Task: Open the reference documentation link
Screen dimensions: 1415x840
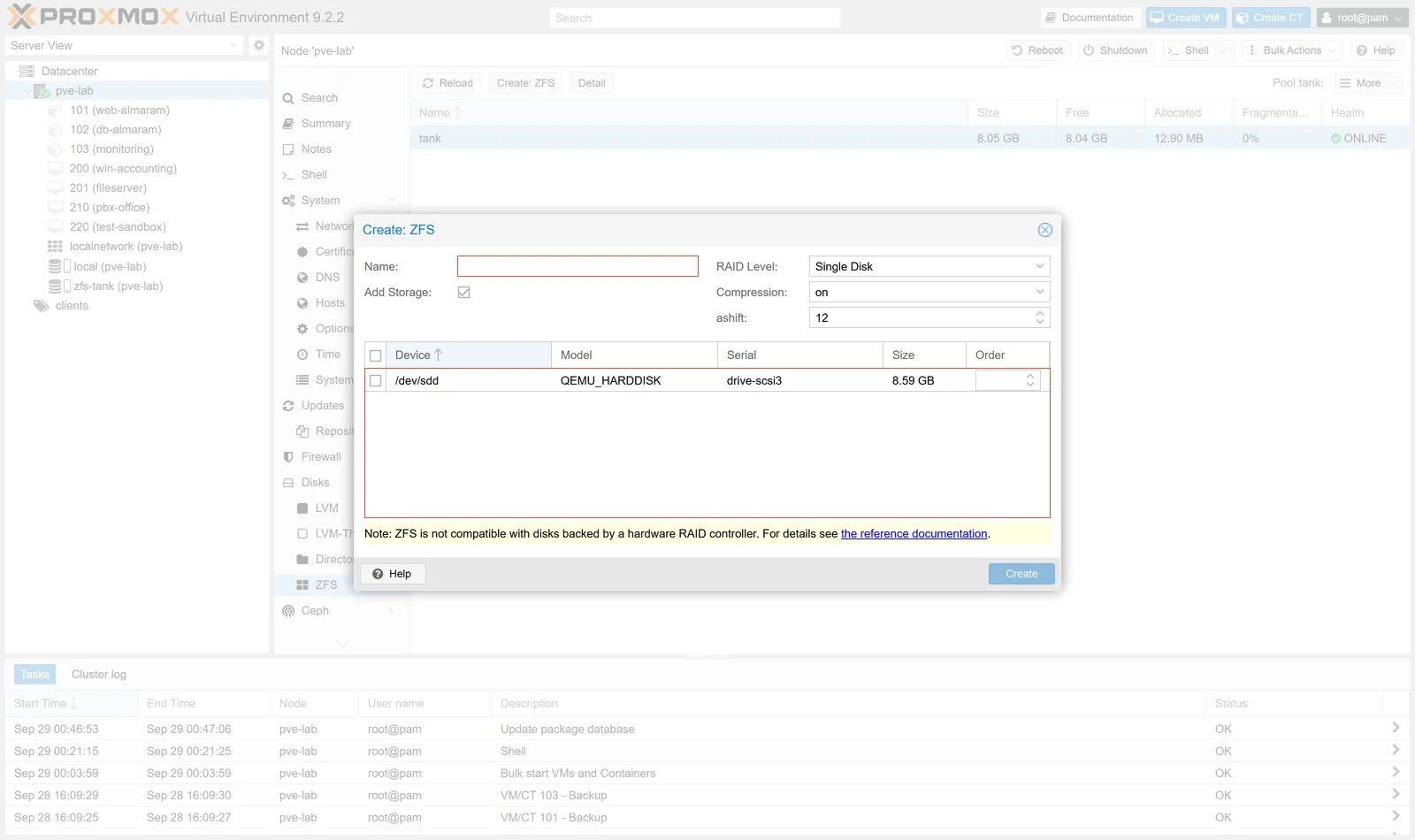Action: click(914, 534)
